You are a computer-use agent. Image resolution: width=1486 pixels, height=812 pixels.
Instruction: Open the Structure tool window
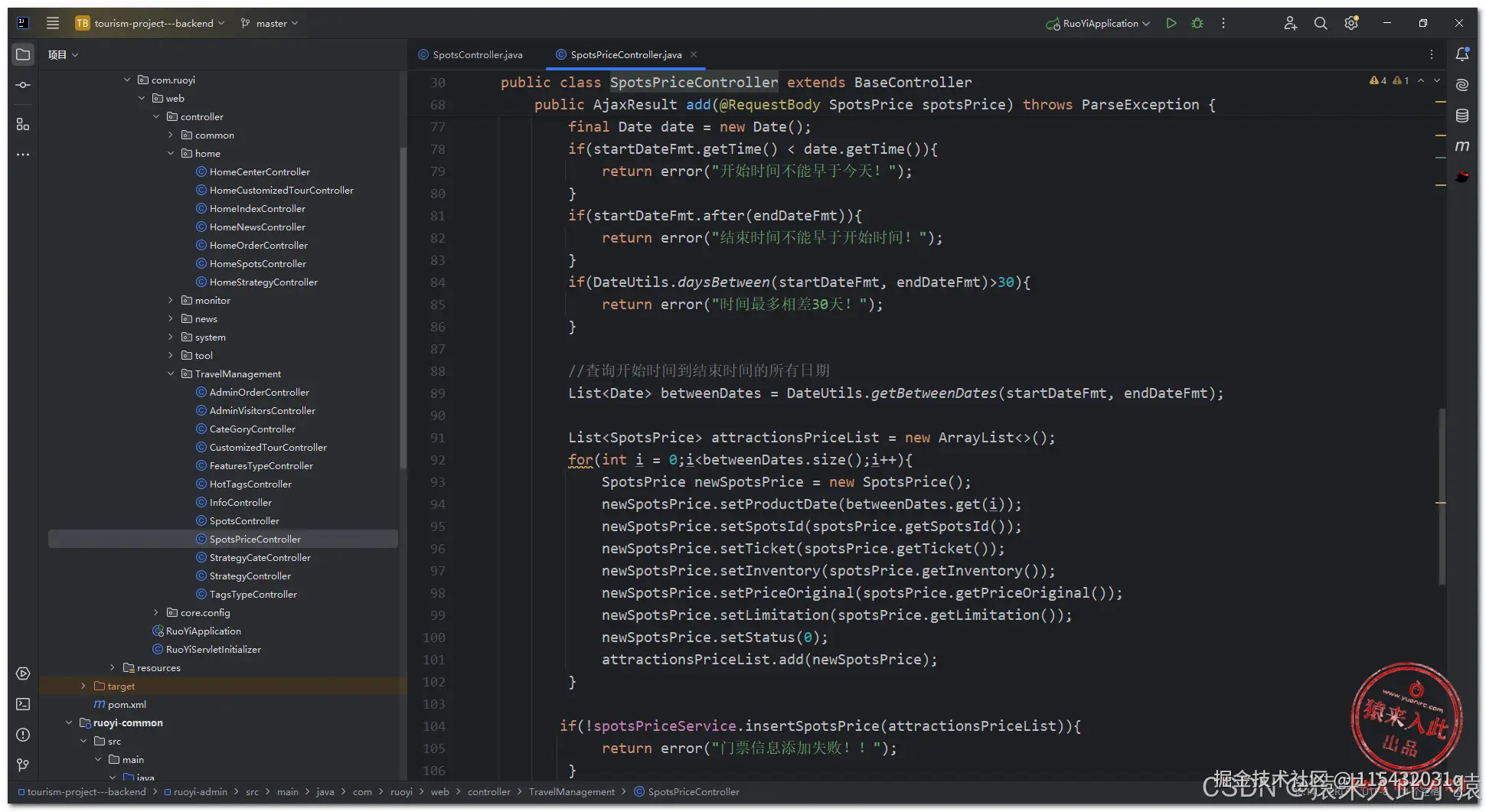[23, 124]
